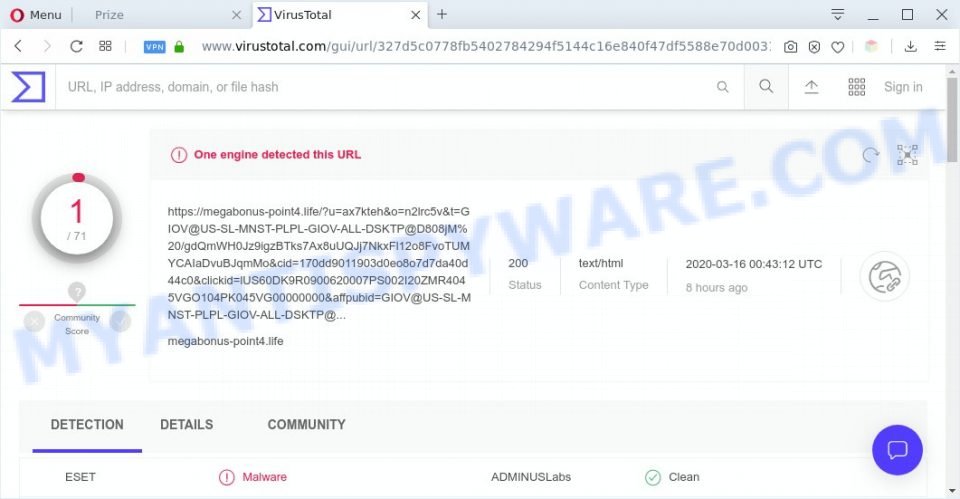The width and height of the screenshot is (960, 499).
Task: Focus the URL, IP address, domain search field
Action: coord(389,87)
